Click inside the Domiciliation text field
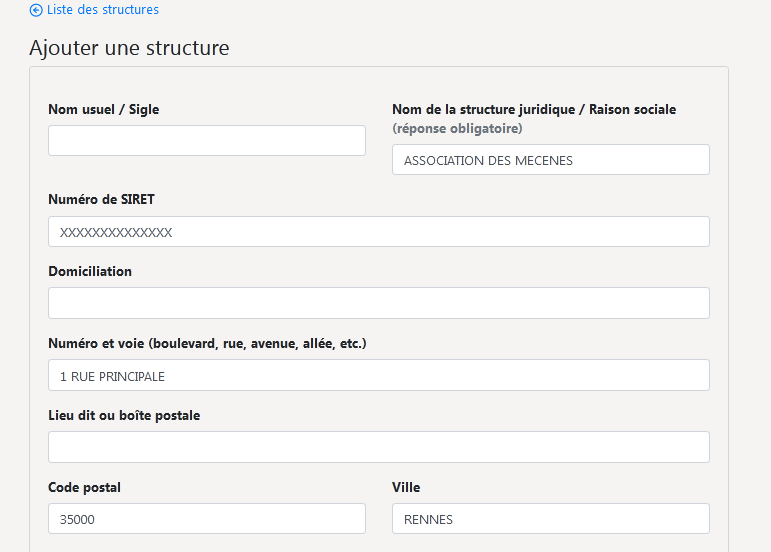This screenshot has width=771, height=552. (379, 303)
